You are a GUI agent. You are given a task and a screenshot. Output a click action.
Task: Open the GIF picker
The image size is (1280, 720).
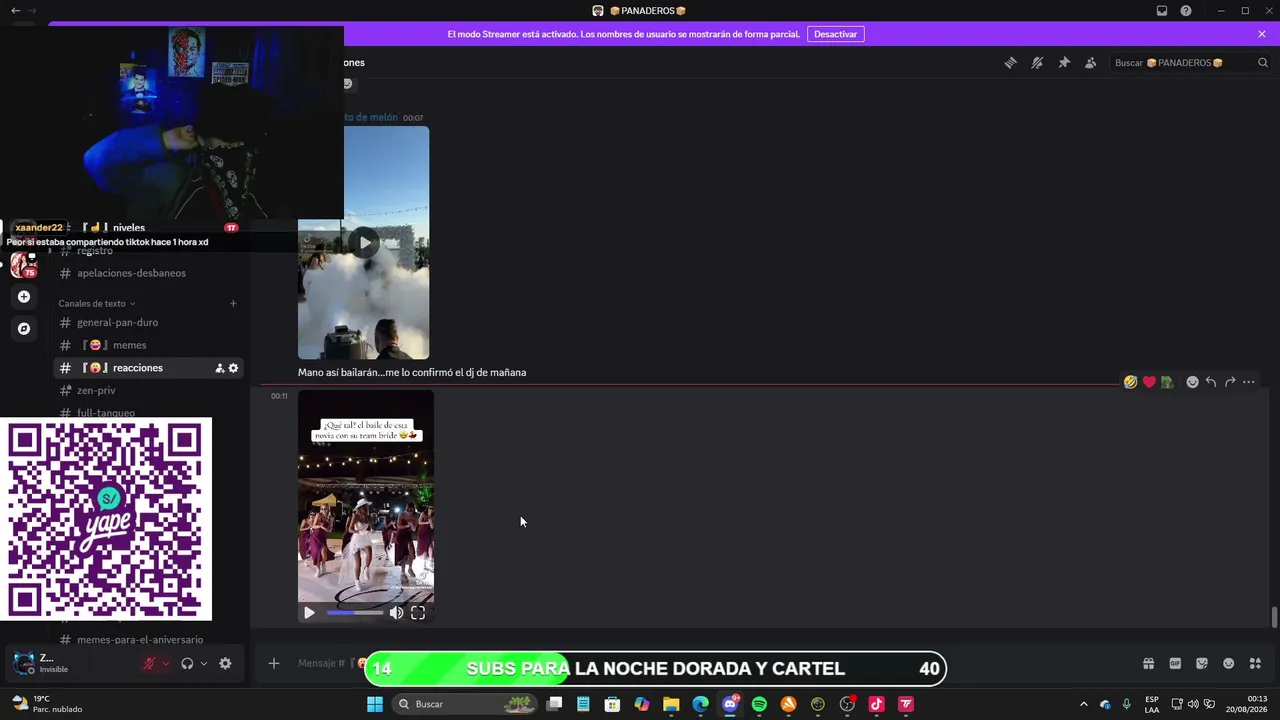click(x=1175, y=663)
